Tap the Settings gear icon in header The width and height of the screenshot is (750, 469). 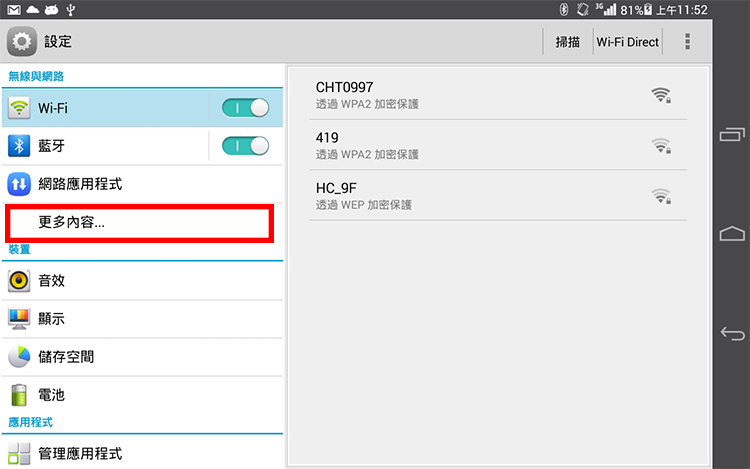tap(22, 42)
